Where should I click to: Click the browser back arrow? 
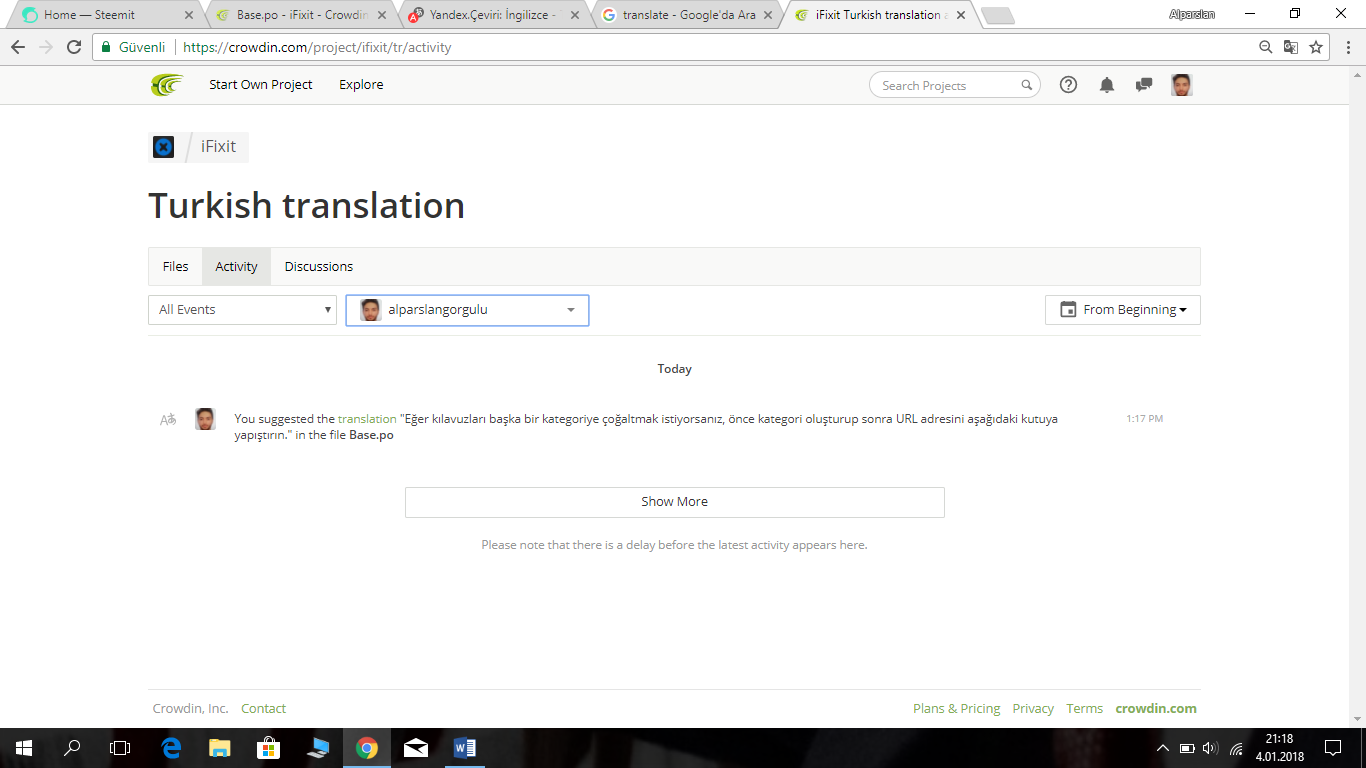tap(18, 47)
